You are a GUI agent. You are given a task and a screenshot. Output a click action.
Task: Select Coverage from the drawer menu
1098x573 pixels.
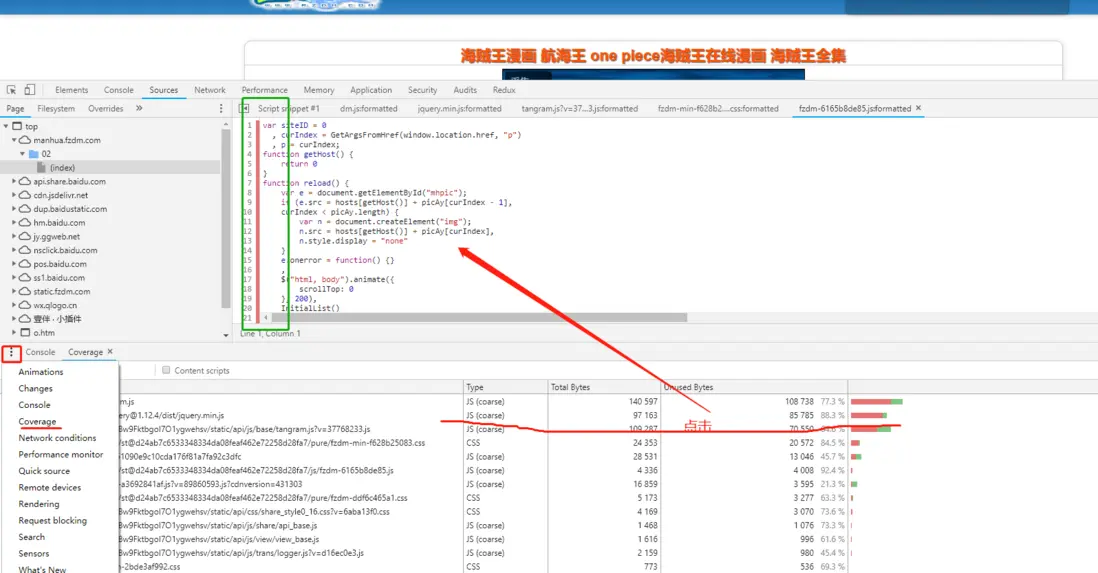(x=37, y=422)
